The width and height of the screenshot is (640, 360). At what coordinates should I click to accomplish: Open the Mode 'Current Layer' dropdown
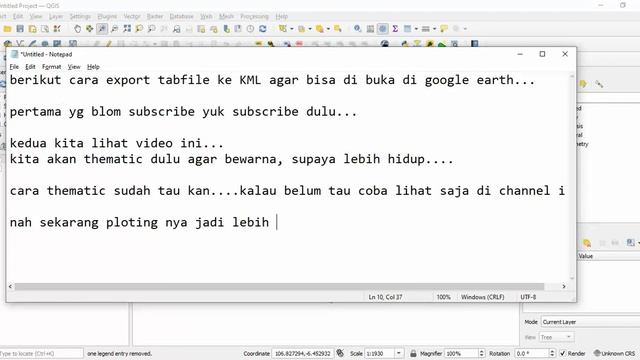point(590,322)
